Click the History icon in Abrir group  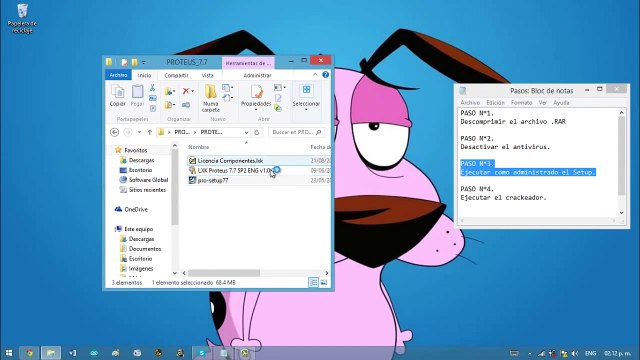click(278, 108)
